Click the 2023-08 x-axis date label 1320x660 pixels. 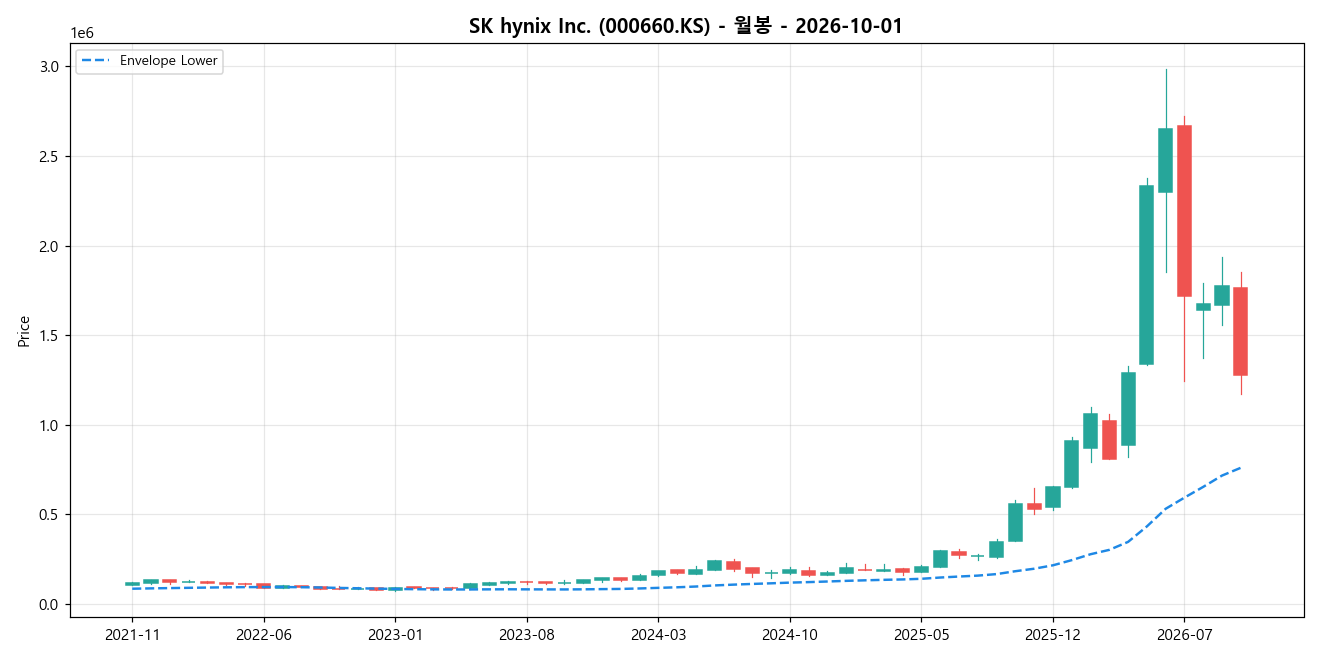[527, 634]
